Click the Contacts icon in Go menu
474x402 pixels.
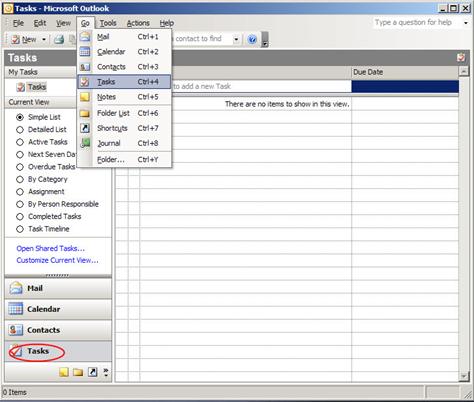(x=85, y=67)
